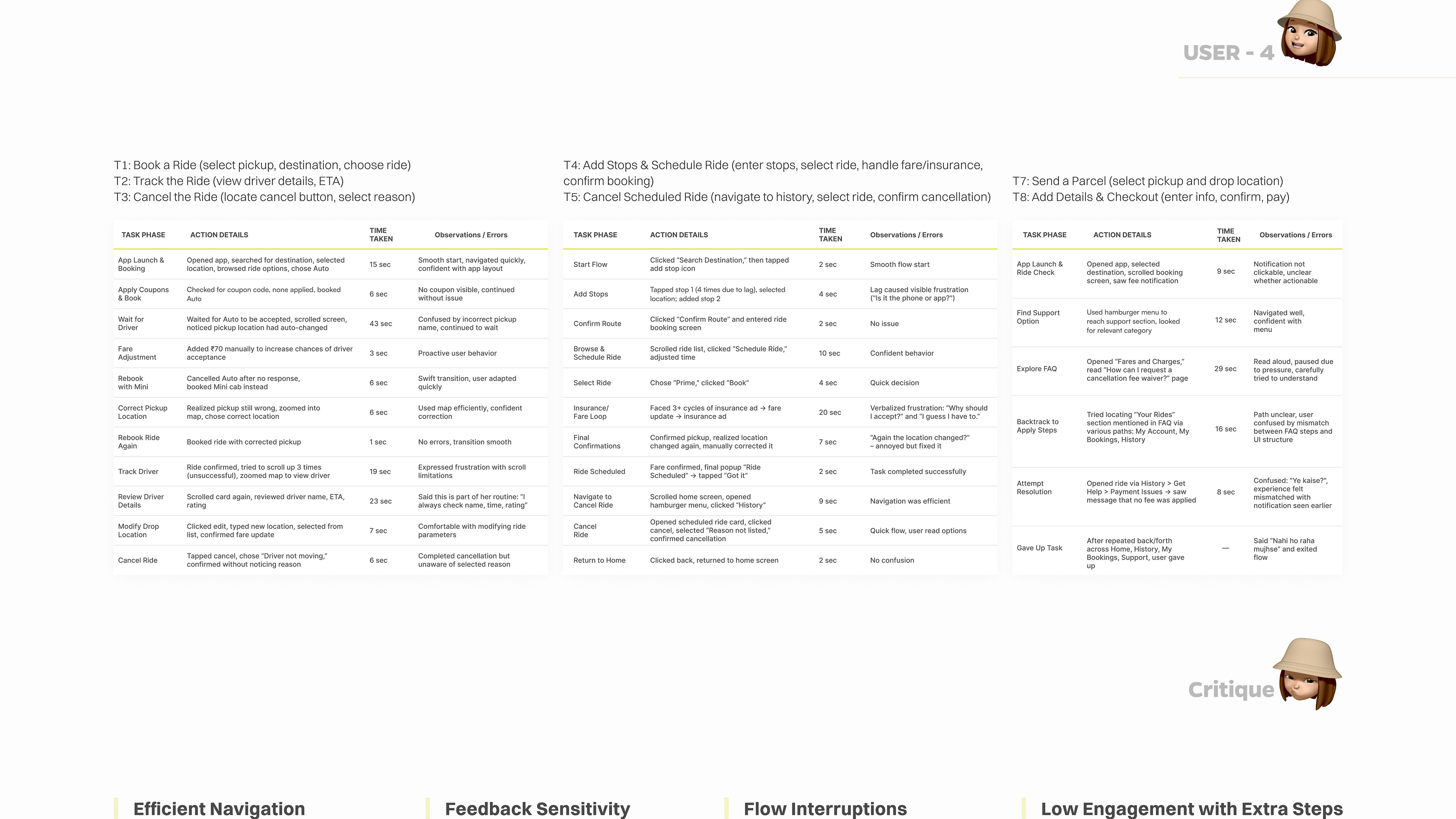Click the Critique heading
The width and height of the screenshot is (1456, 819).
[1230, 690]
